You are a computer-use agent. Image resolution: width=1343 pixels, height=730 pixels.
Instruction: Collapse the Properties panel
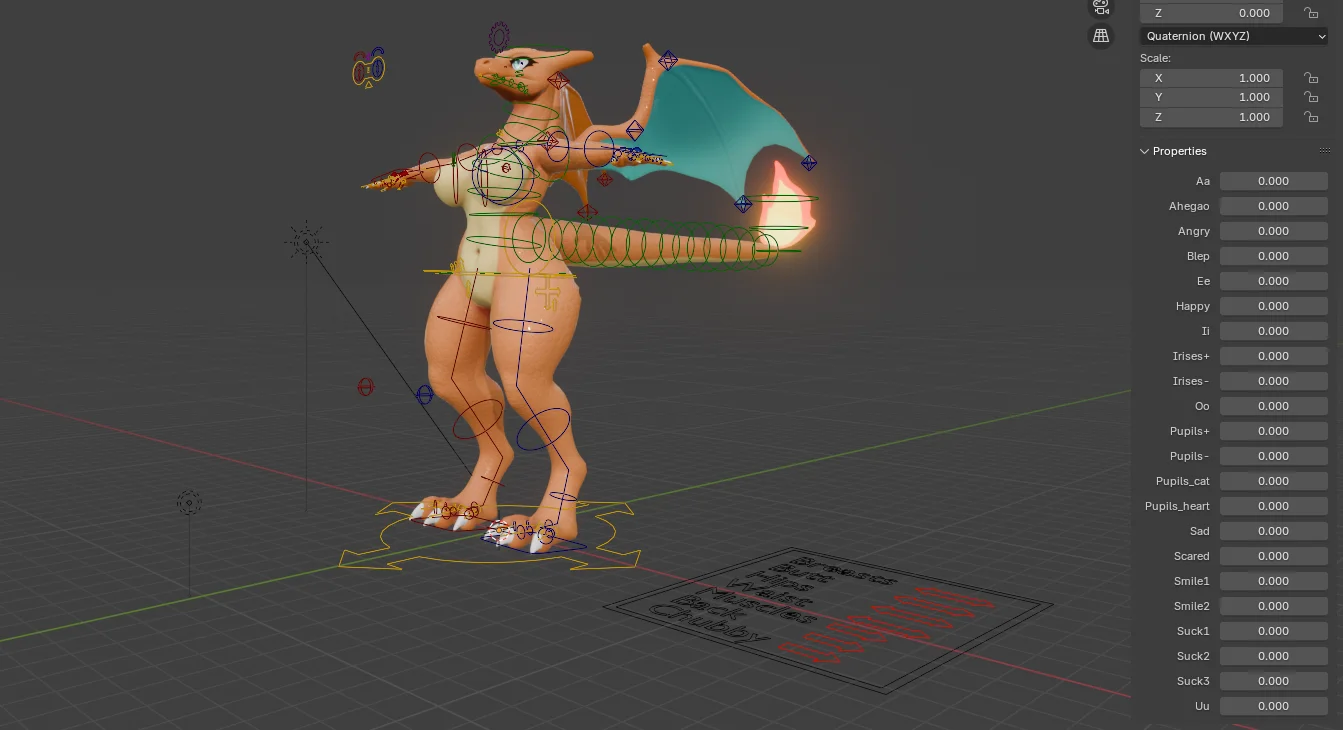coord(1144,151)
